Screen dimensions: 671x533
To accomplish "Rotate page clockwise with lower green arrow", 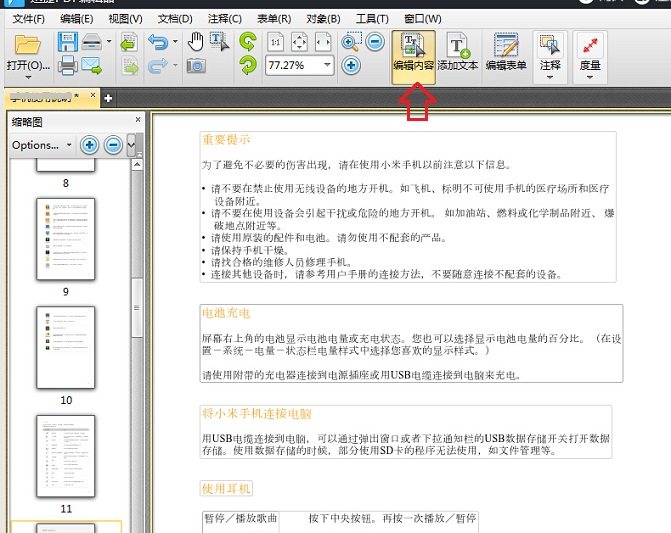I will pos(248,65).
